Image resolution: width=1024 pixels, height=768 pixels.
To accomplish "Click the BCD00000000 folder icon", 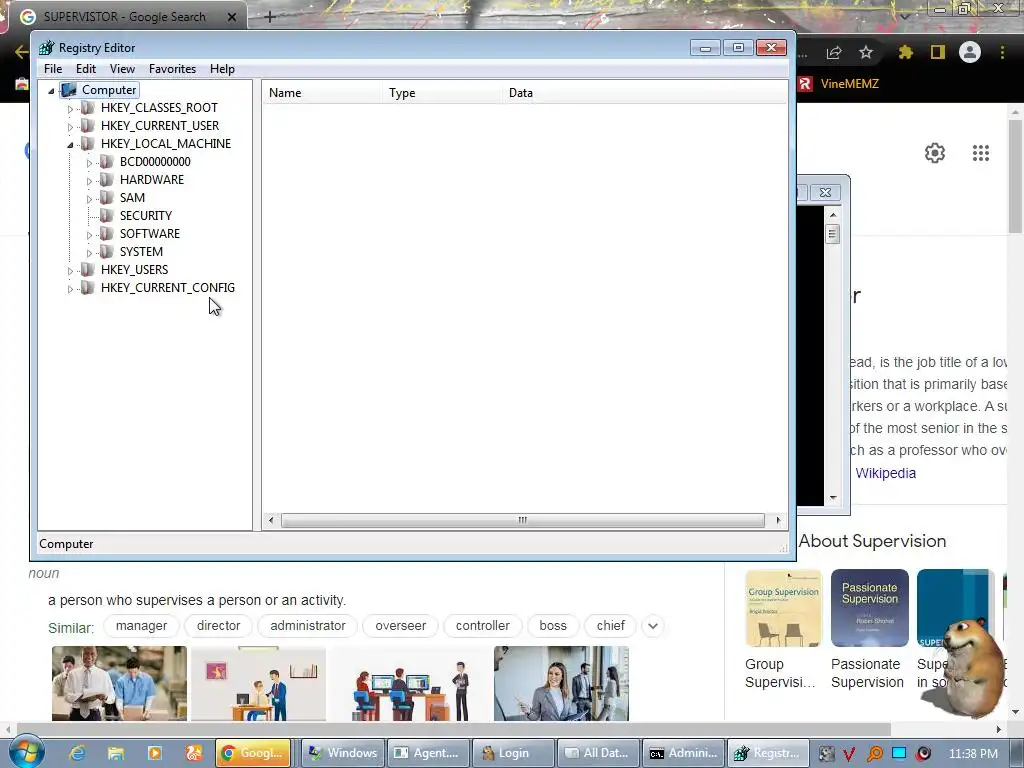I will coord(106,162).
